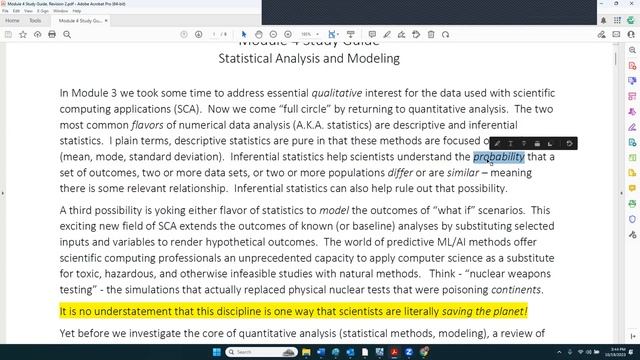
Task: Send file by email envelope icon
Action: [616, 35]
